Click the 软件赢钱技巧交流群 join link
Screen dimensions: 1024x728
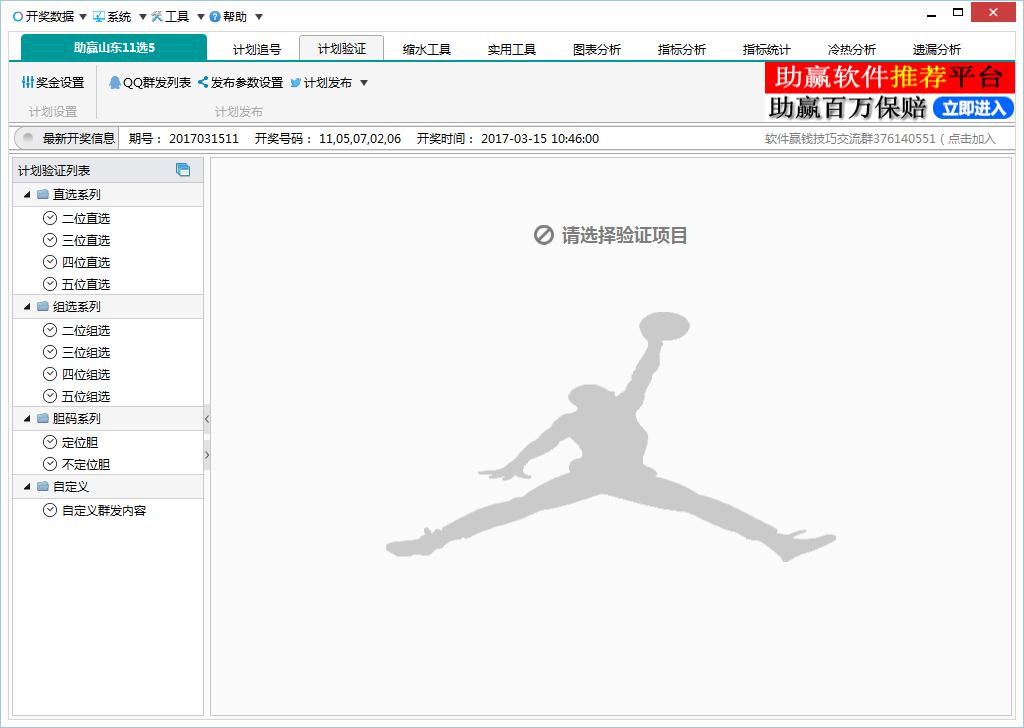pyautogui.click(x=880, y=139)
